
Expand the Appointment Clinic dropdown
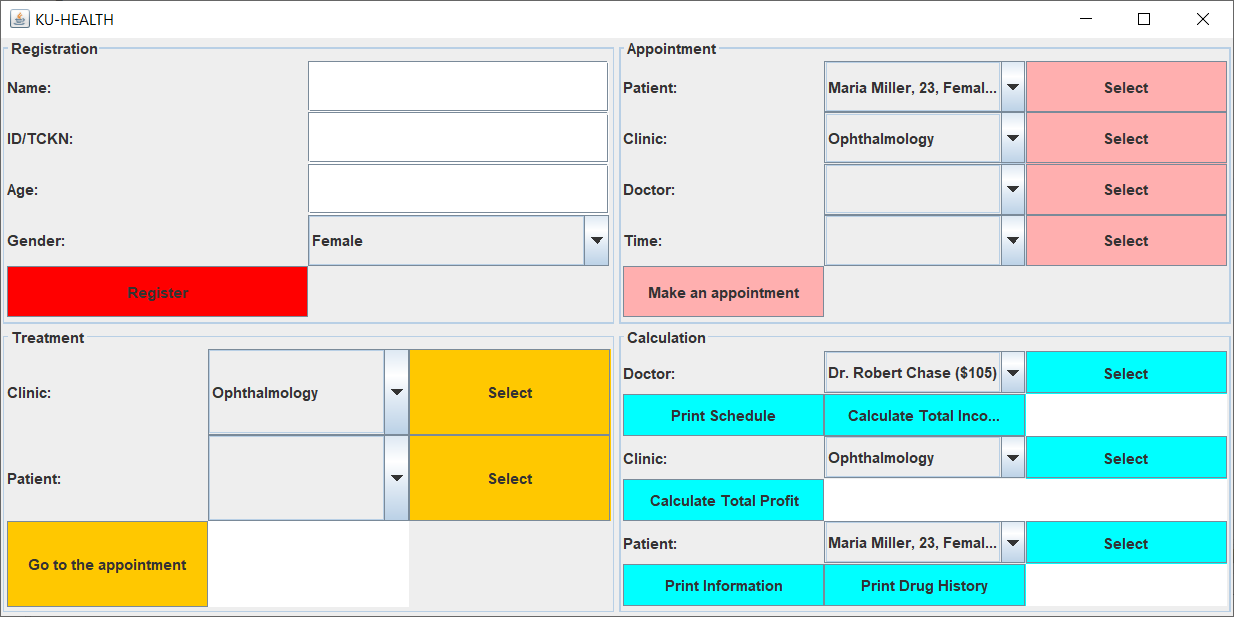click(924, 138)
